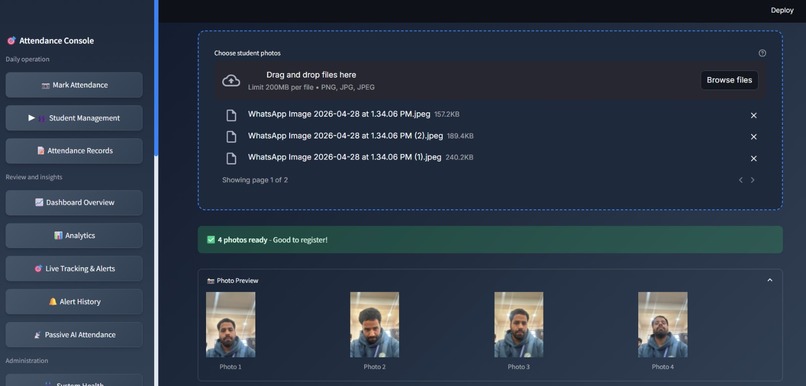
Task: Open the Analytics page
Action: tap(74, 235)
